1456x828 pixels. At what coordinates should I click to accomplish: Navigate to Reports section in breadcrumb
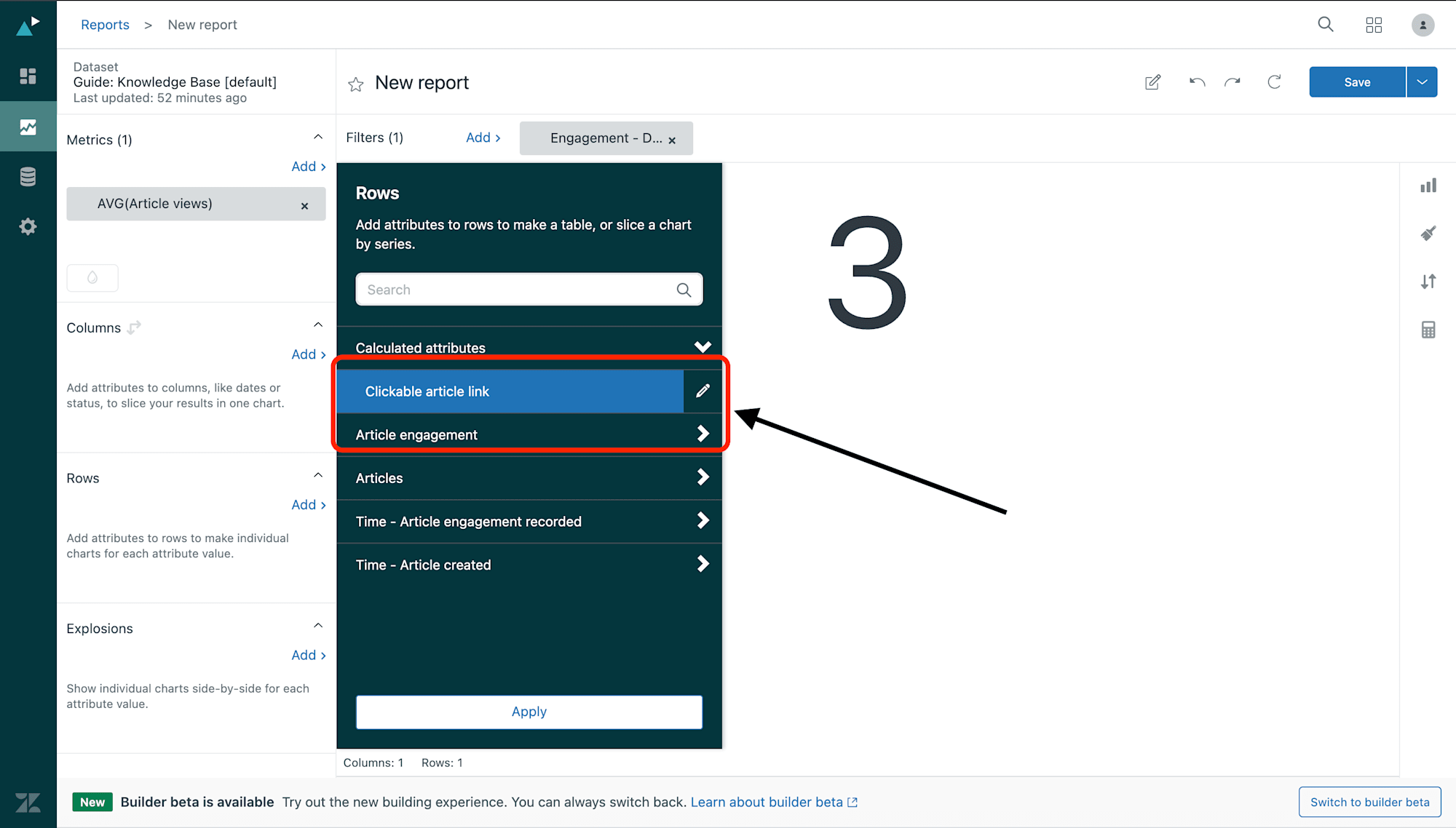point(104,24)
